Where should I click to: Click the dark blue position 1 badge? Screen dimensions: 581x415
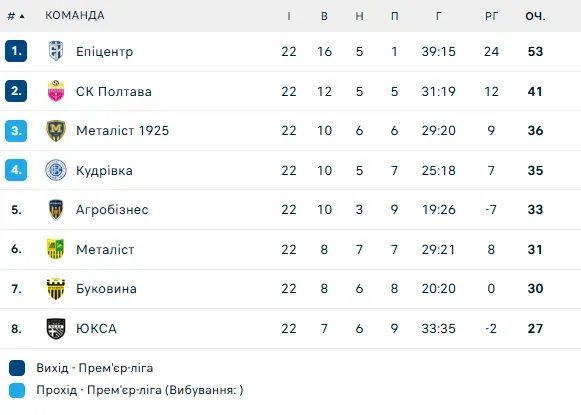pos(16,51)
